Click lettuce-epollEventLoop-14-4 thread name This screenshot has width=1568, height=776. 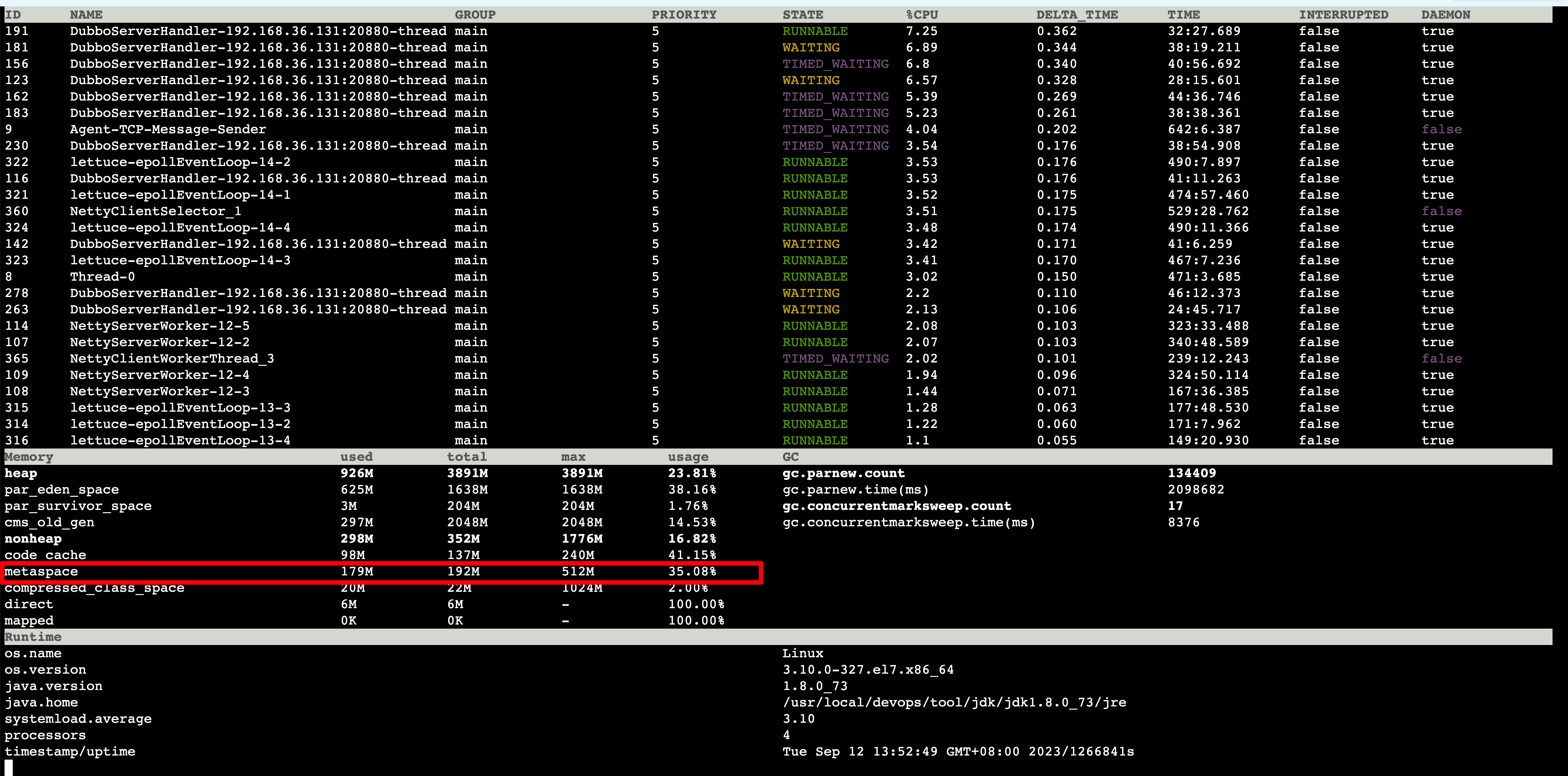coord(180,227)
